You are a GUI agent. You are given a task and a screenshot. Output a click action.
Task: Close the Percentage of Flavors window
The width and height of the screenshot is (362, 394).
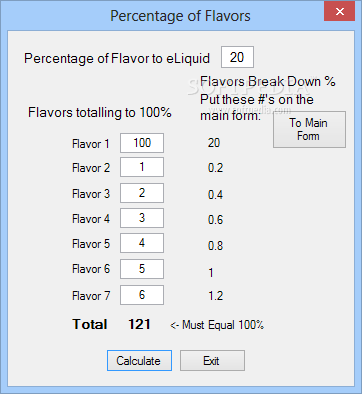pos(339,12)
